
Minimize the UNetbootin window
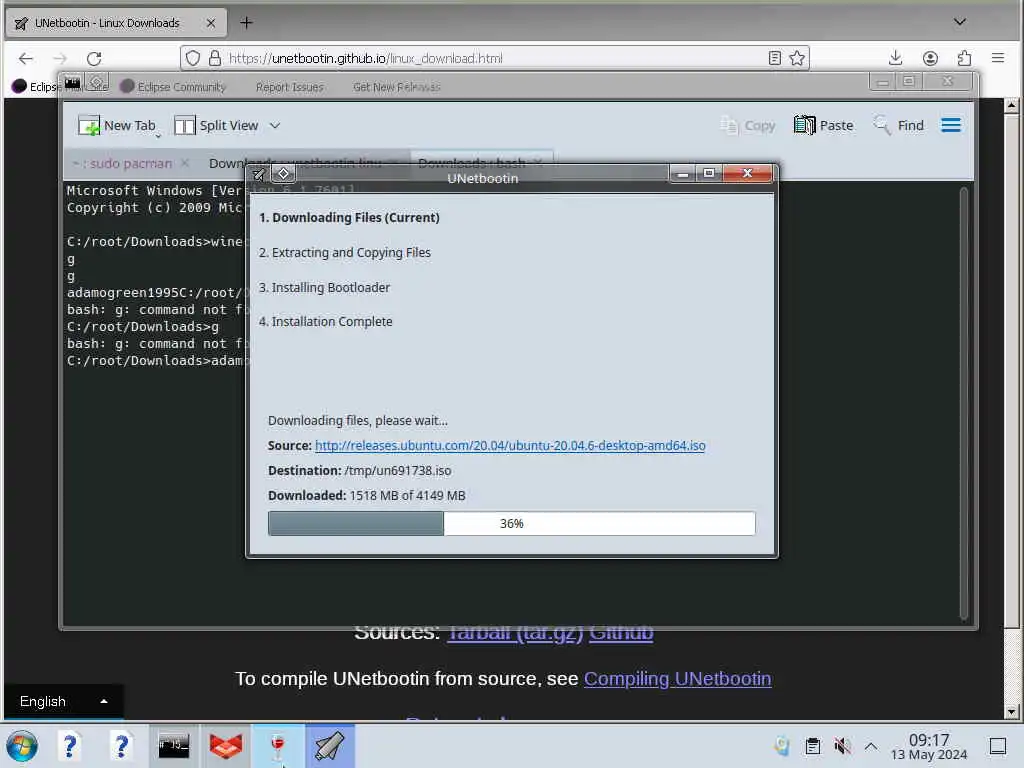682,173
